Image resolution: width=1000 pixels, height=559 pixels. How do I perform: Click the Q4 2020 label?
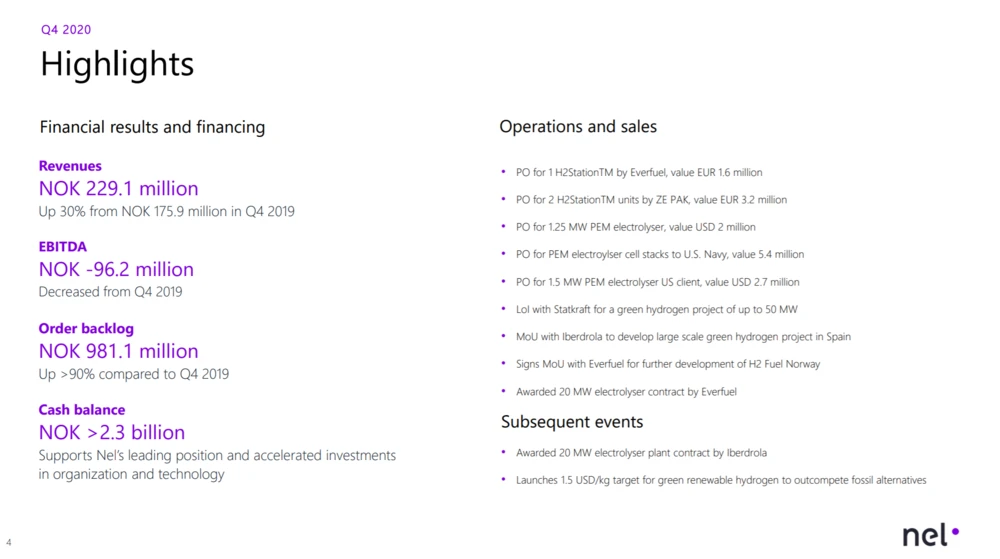coord(66,30)
